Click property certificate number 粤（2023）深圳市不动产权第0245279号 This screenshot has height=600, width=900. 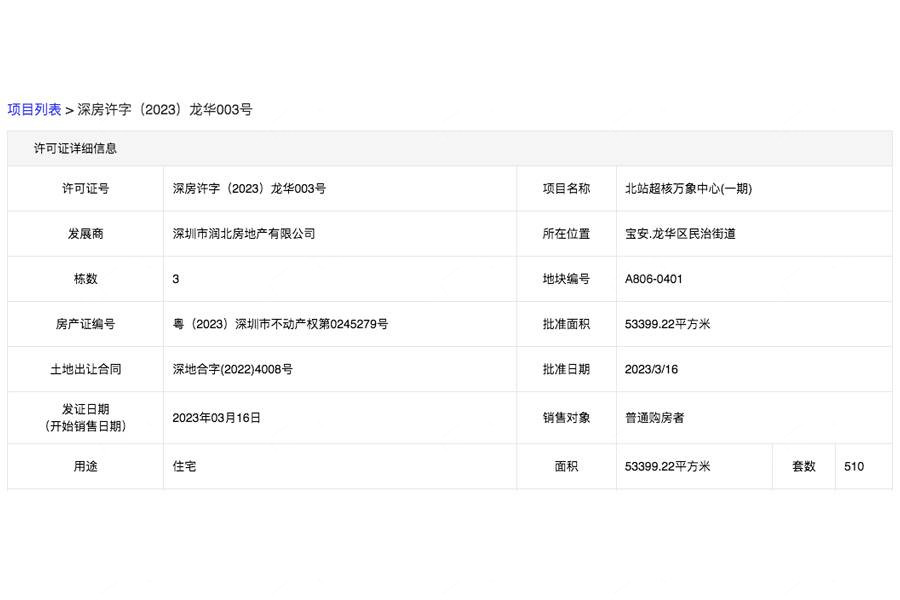pos(280,324)
